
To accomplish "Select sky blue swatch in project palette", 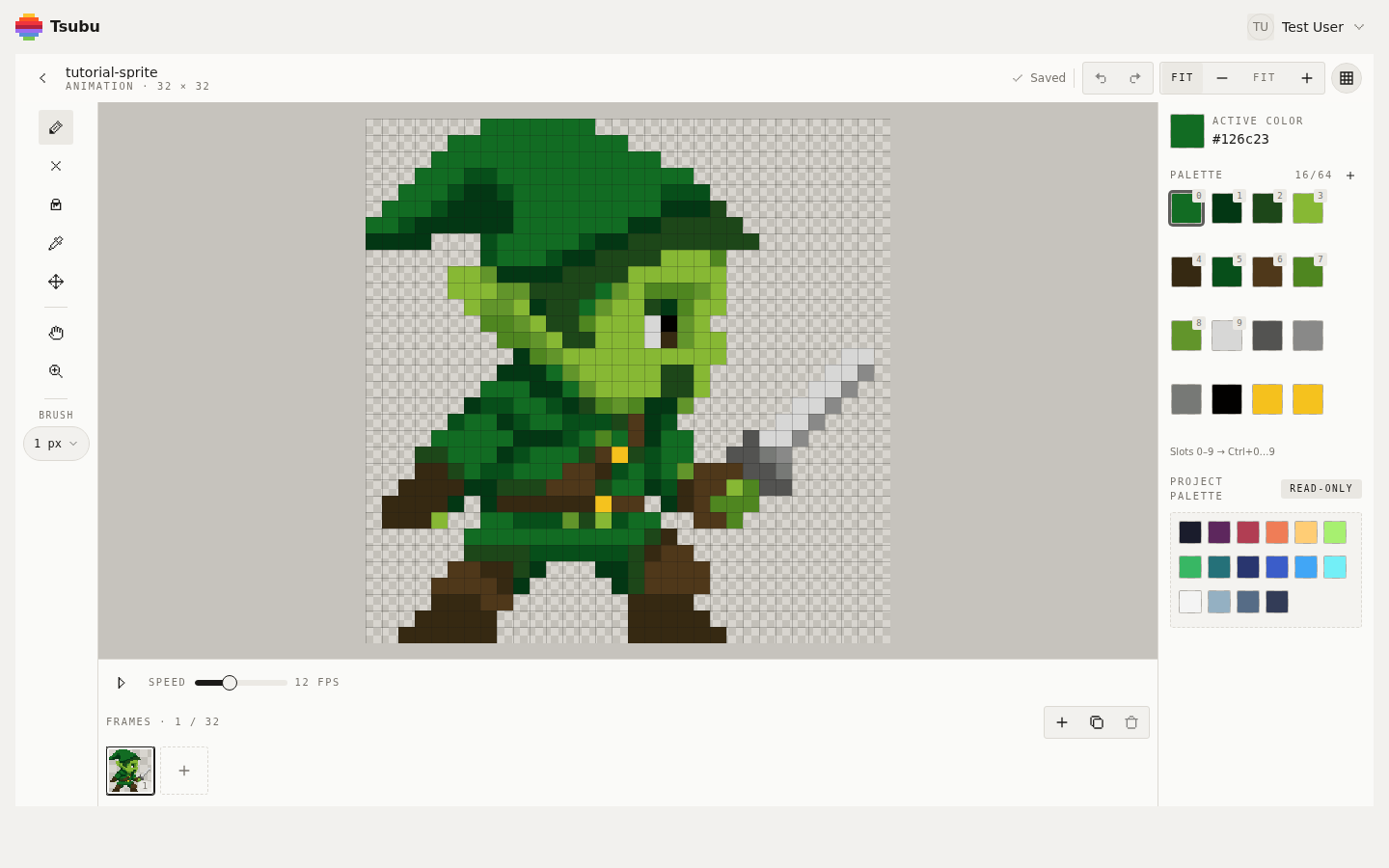I will (1306, 567).
